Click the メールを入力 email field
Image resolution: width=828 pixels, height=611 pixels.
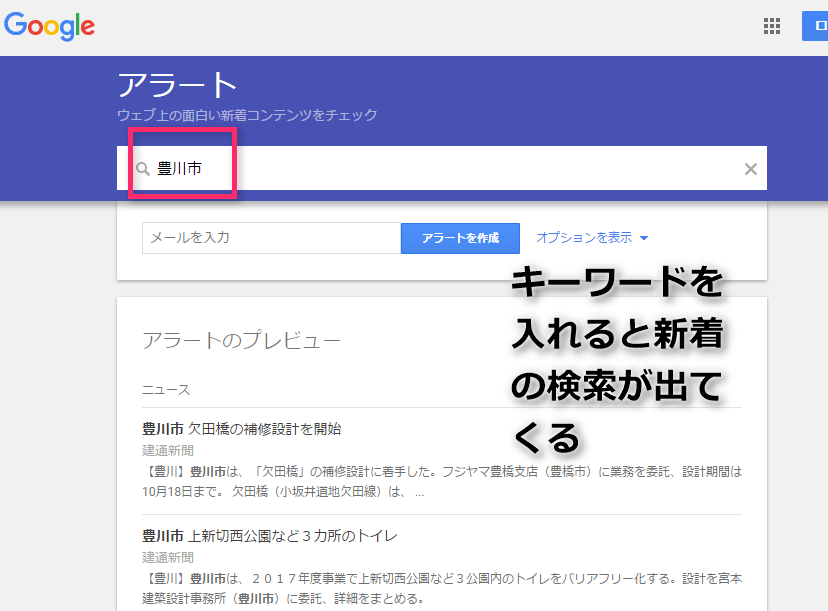[271, 238]
